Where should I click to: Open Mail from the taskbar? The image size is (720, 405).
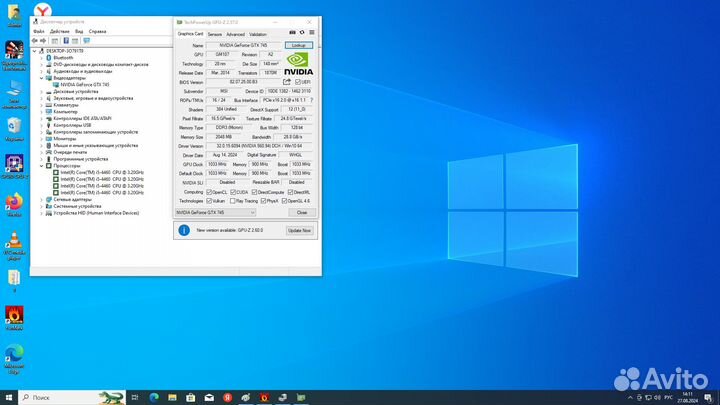click(x=209, y=397)
